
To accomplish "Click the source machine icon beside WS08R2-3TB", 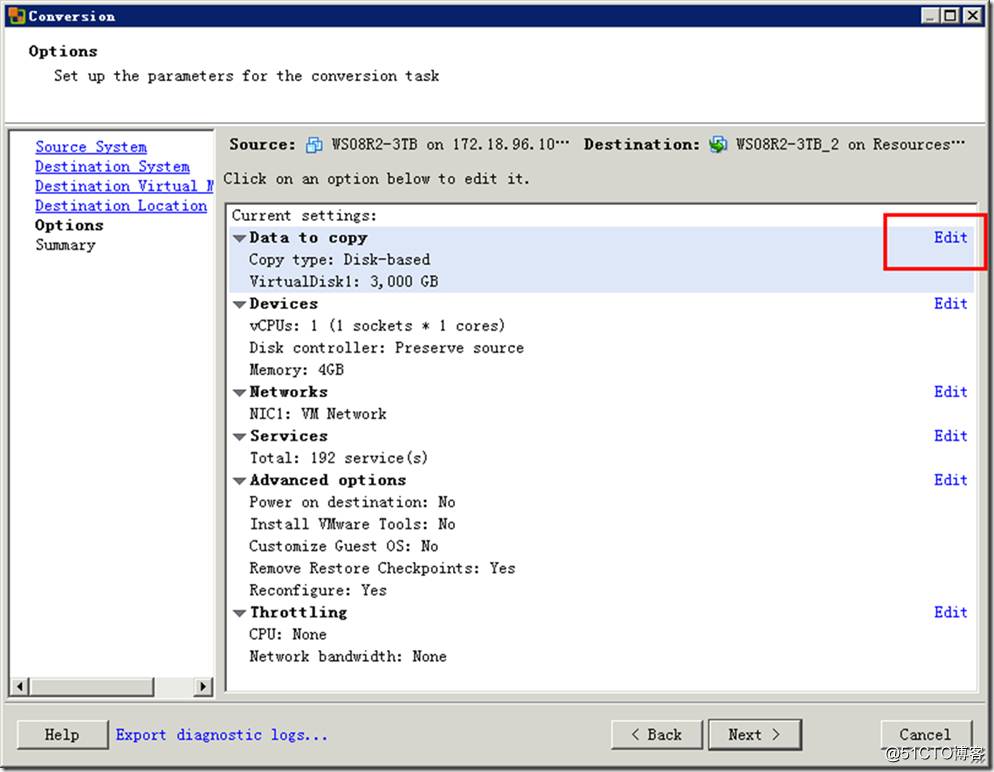I will (315, 145).
